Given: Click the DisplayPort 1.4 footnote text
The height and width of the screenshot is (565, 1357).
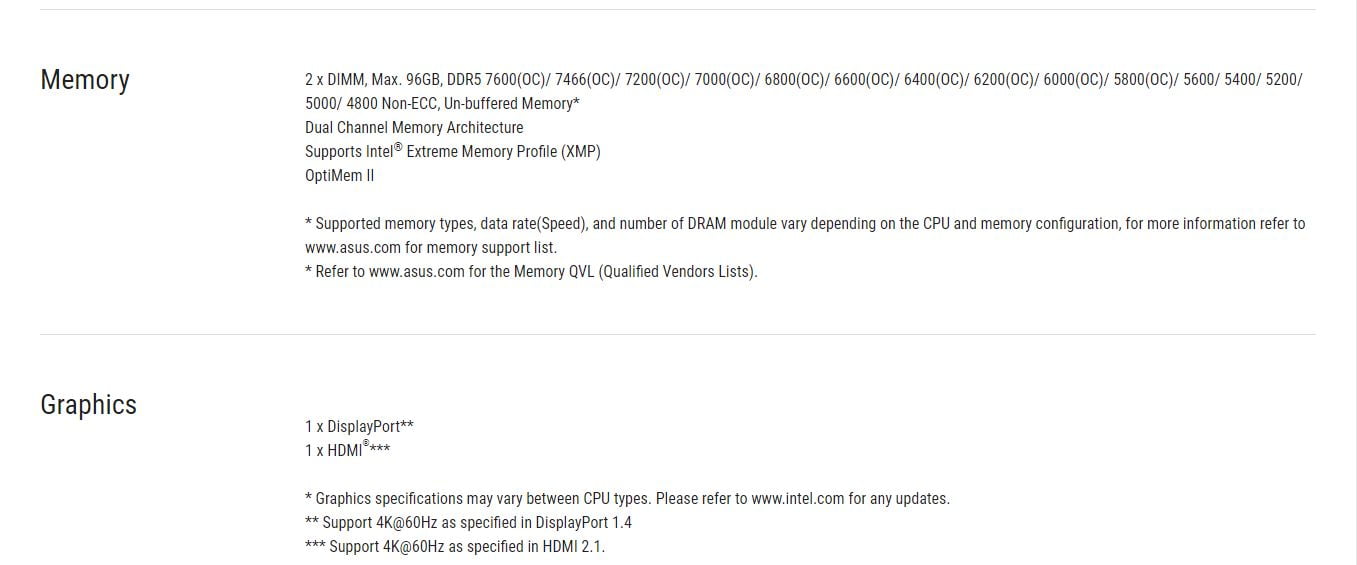Looking at the screenshot, I should click(468, 523).
